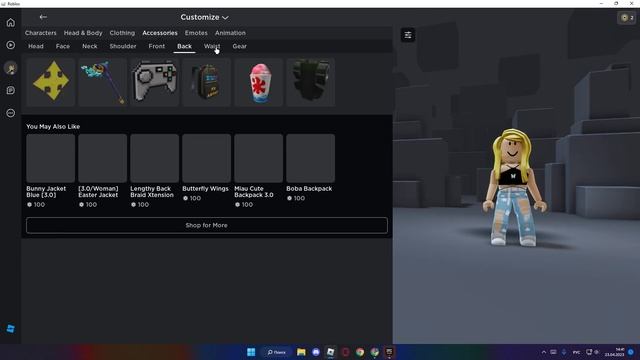Click the [3.0/Woman] Easter Jacket title
Image resolution: width=640 pixels, height=360 pixels.
tap(98, 192)
